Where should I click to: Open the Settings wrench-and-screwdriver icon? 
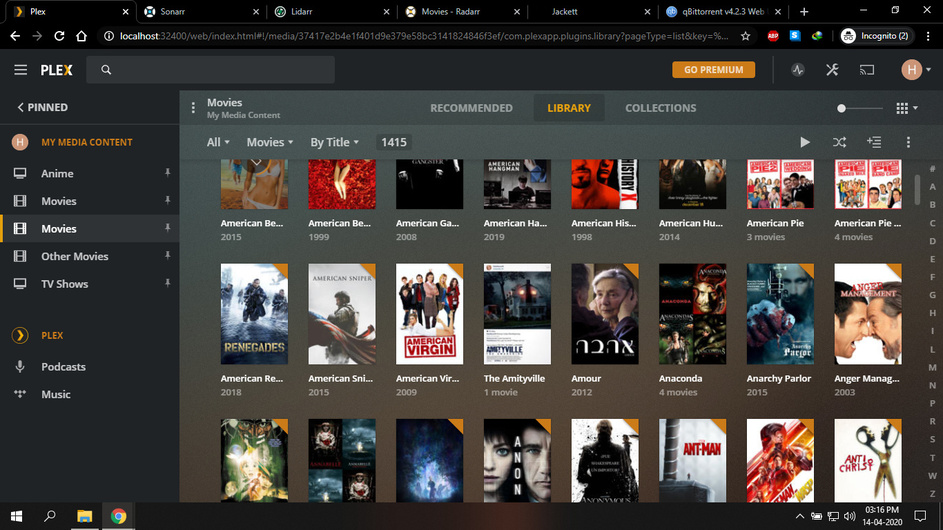pyautogui.click(x=832, y=70)
